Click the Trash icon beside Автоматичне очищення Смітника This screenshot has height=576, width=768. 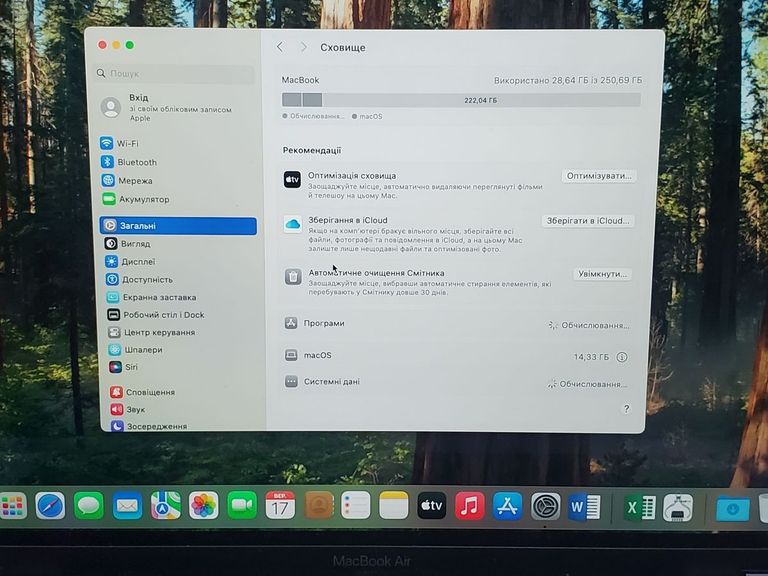coord(293,277)
